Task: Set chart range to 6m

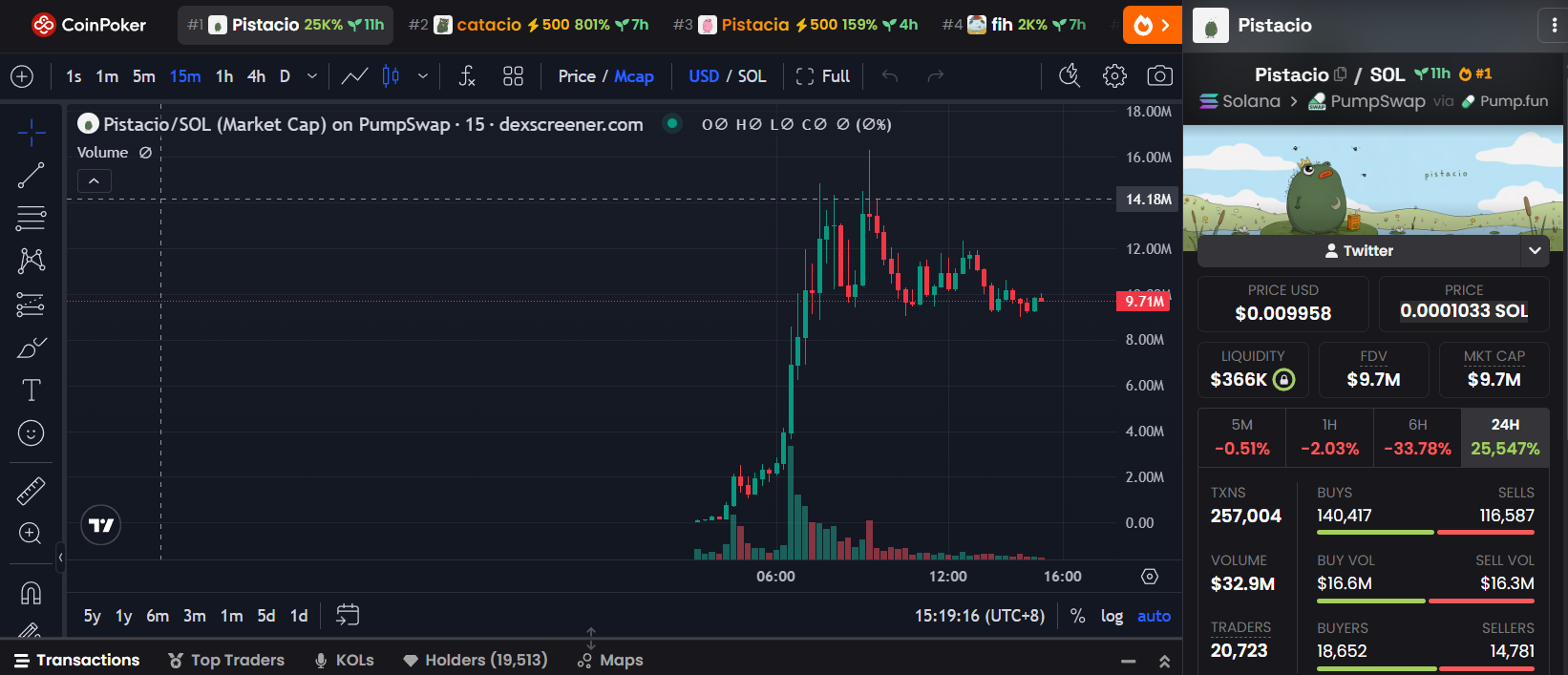Action: click(x=158, y=616)
